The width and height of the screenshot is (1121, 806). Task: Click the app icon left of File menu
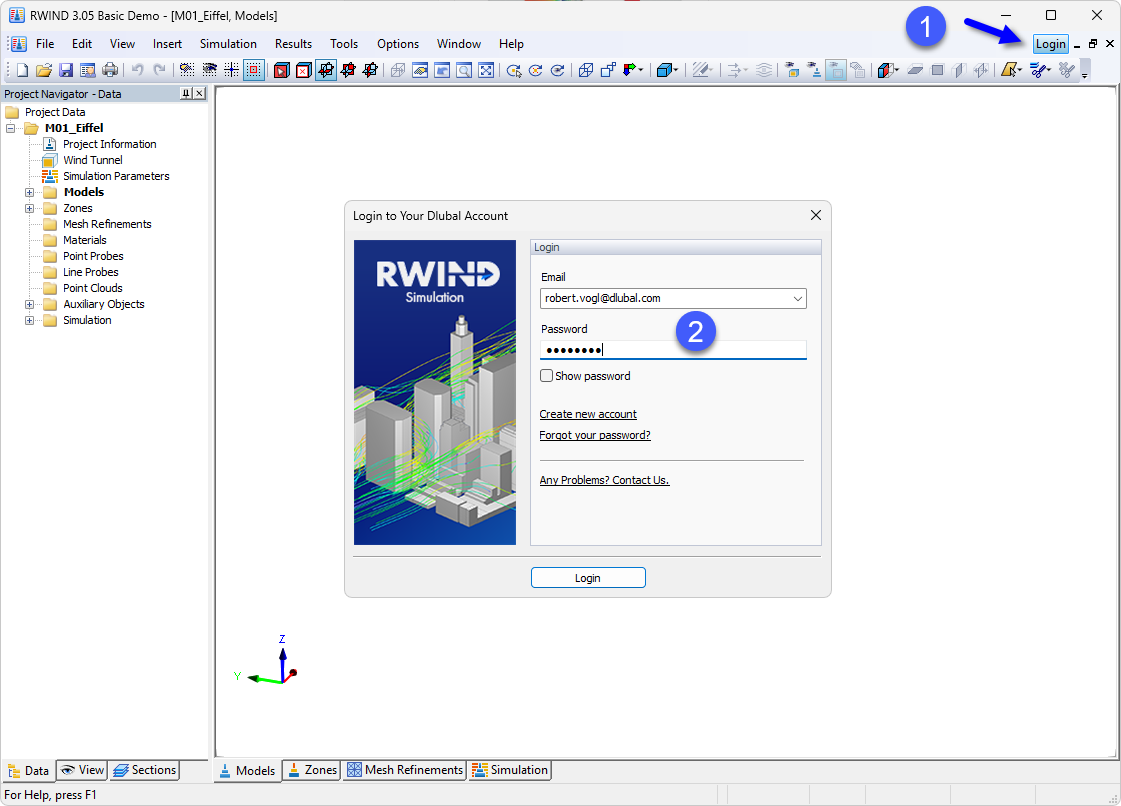19,44
